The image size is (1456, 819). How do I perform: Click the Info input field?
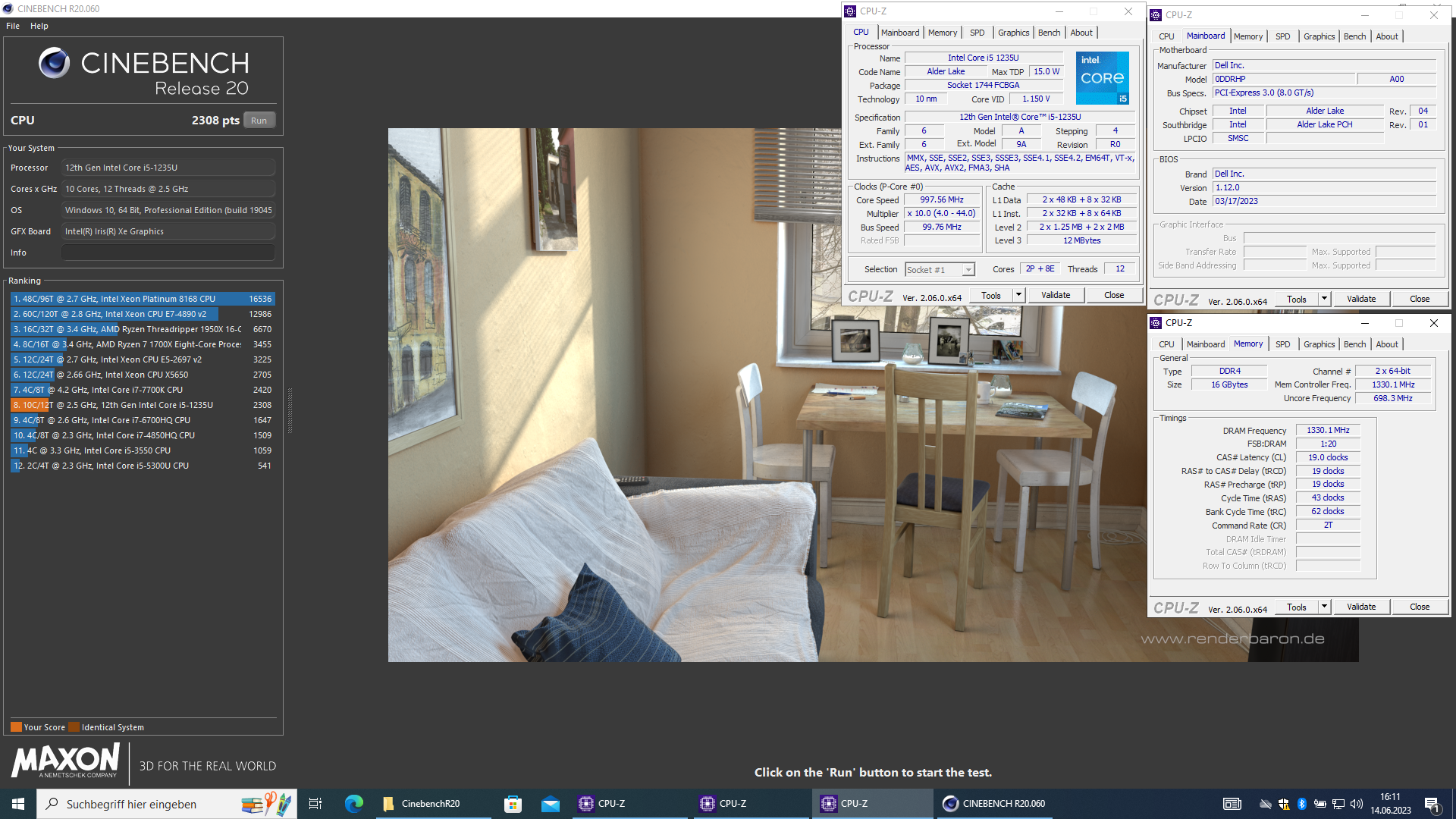[168, 253]
